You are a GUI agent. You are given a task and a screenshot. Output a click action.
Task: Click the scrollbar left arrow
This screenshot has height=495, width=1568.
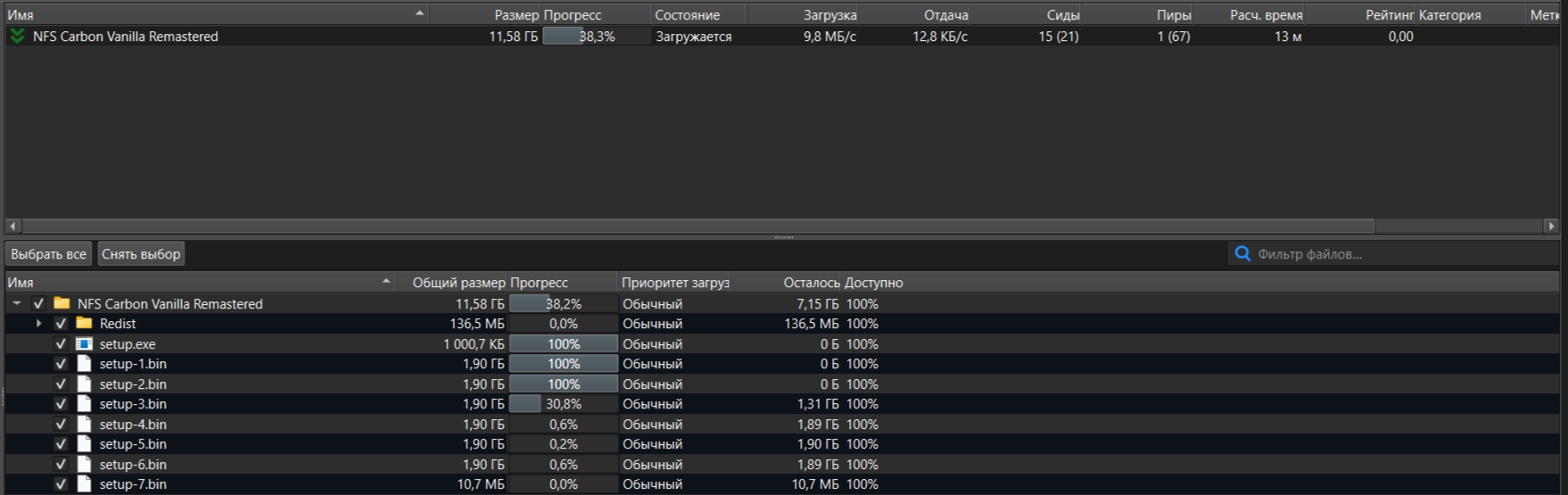coord(12,226)
